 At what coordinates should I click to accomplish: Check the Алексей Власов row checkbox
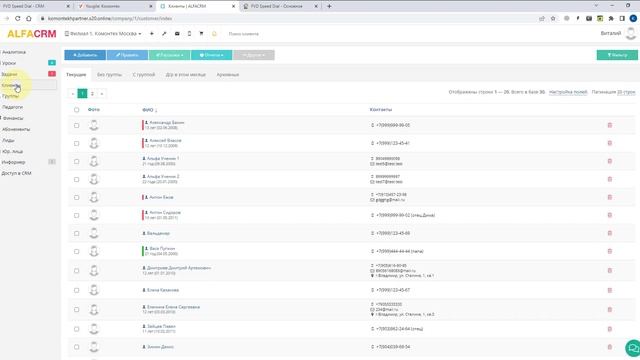point(76,143)
